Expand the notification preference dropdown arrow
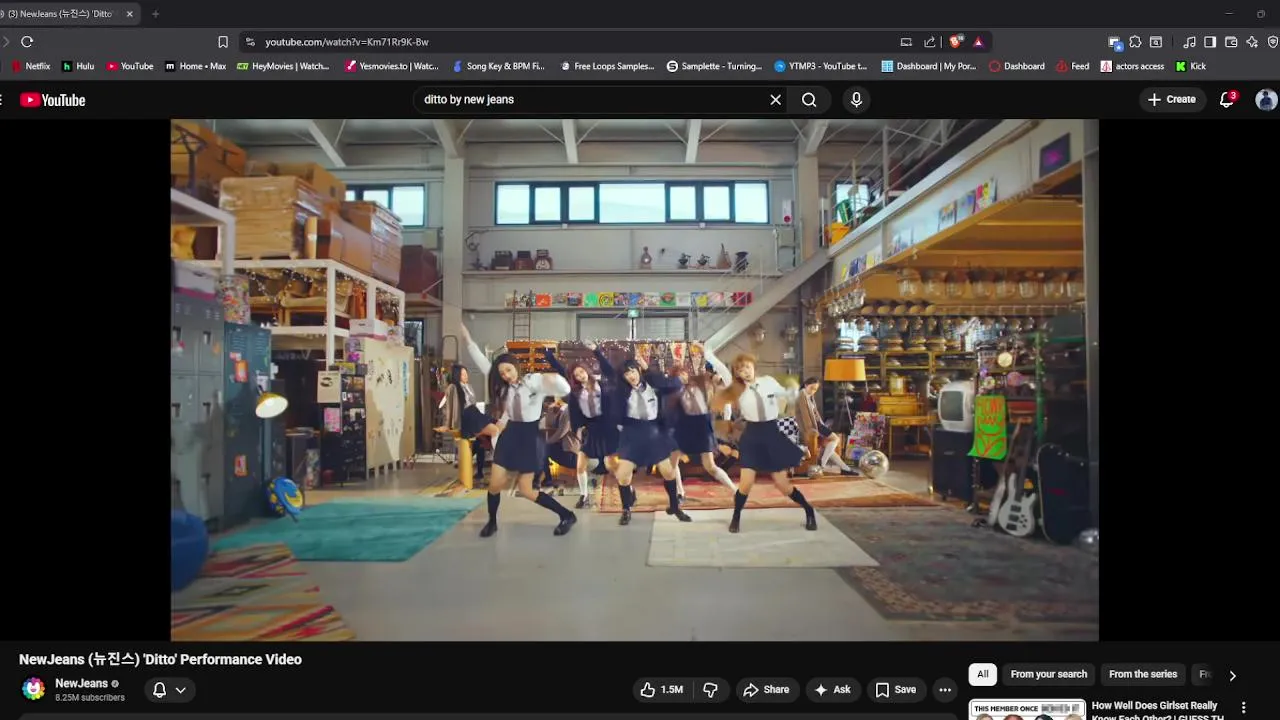Image resolution: width=1280 pixels, height=720 pixels. [x=181, y=690]
